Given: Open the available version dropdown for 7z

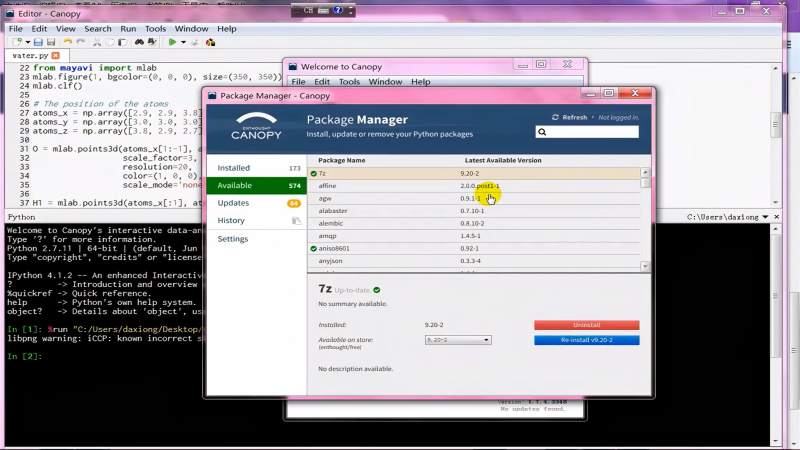Looking at the screenshot, I should 458,340.
